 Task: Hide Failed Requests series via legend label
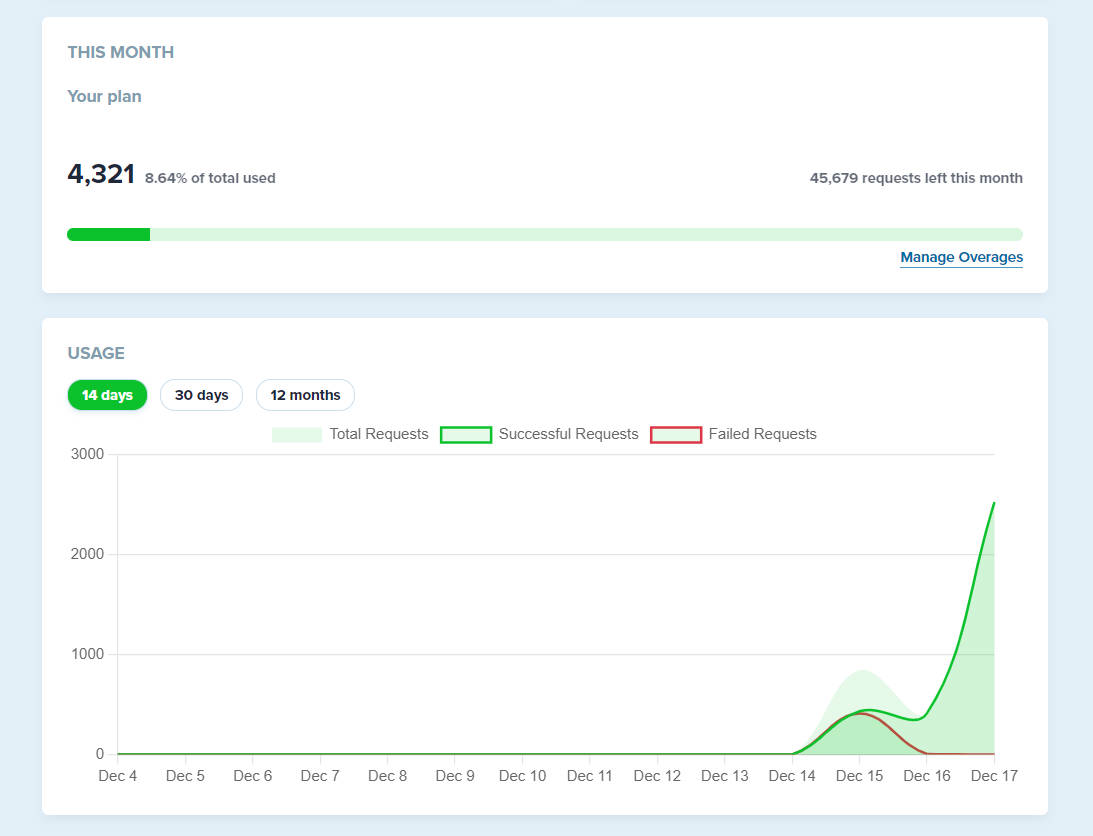(x=762, y=434)
